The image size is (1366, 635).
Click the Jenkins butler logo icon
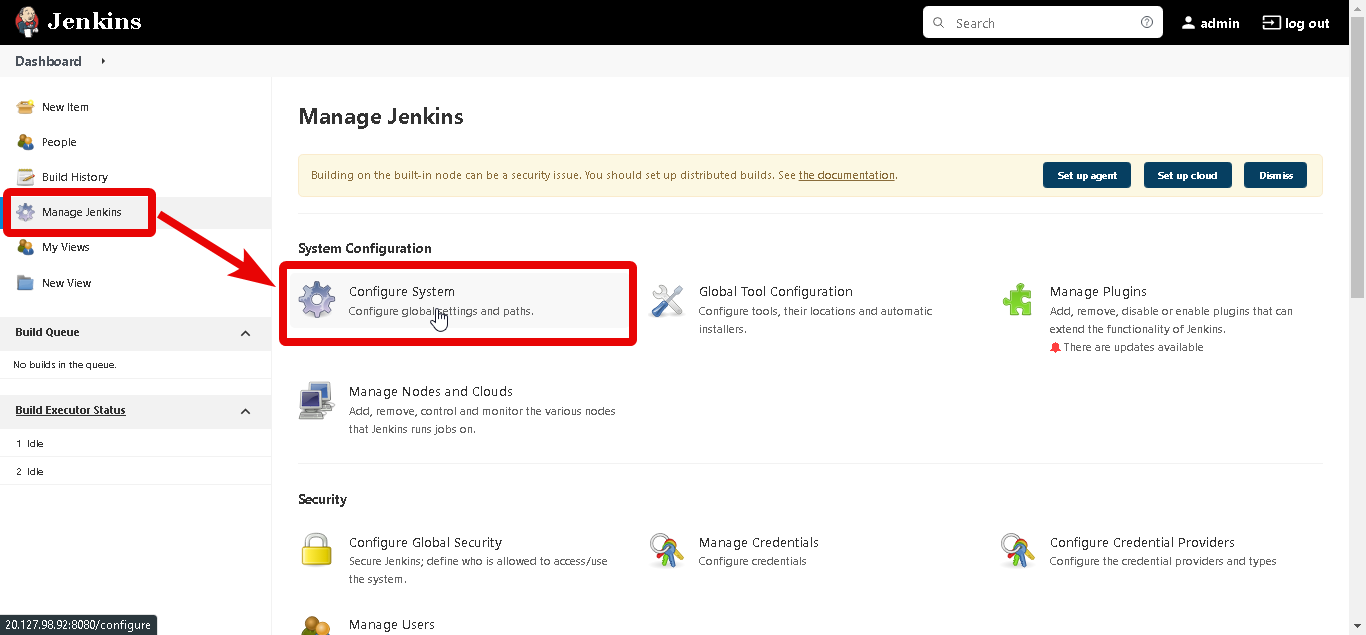click(x=28, y=21)
